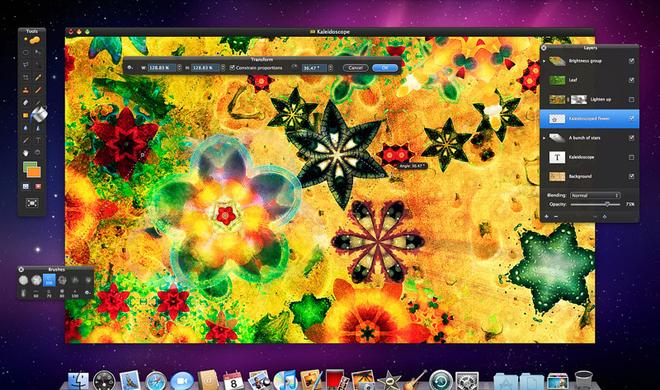This screenshot has height=390, width=660.
Task: Click the layer Opacity slider
Action: (595, 204)
